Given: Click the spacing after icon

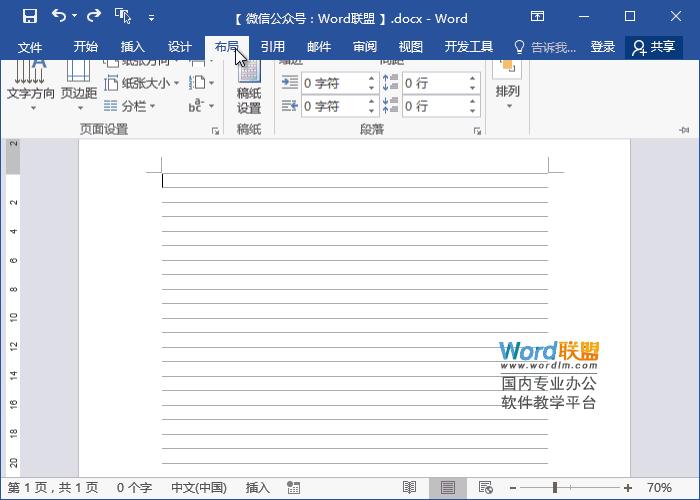Looking at the screenshot, I should point(391,106).
